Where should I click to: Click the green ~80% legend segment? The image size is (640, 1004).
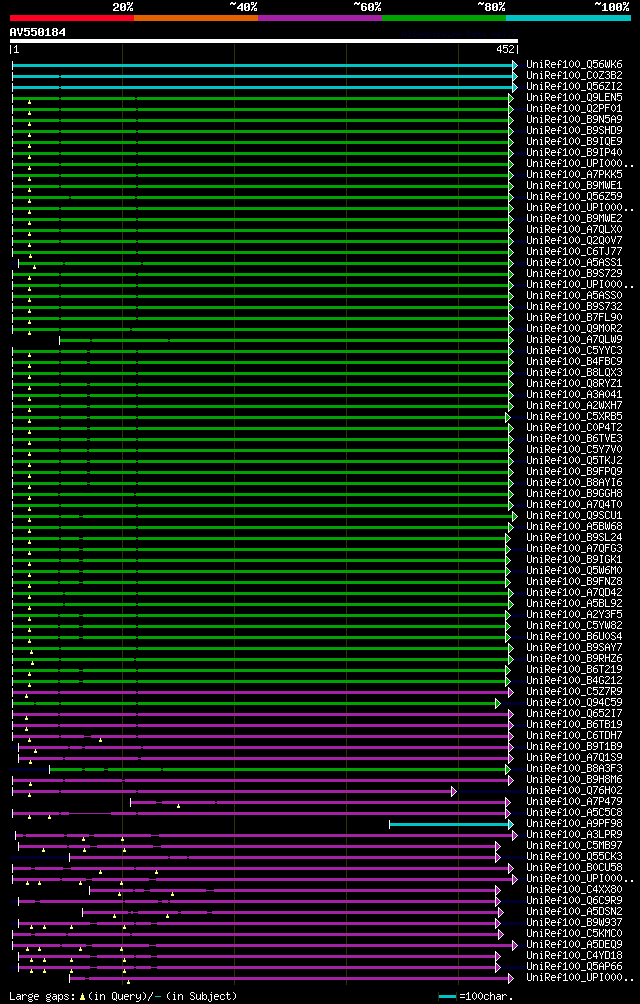444,18
